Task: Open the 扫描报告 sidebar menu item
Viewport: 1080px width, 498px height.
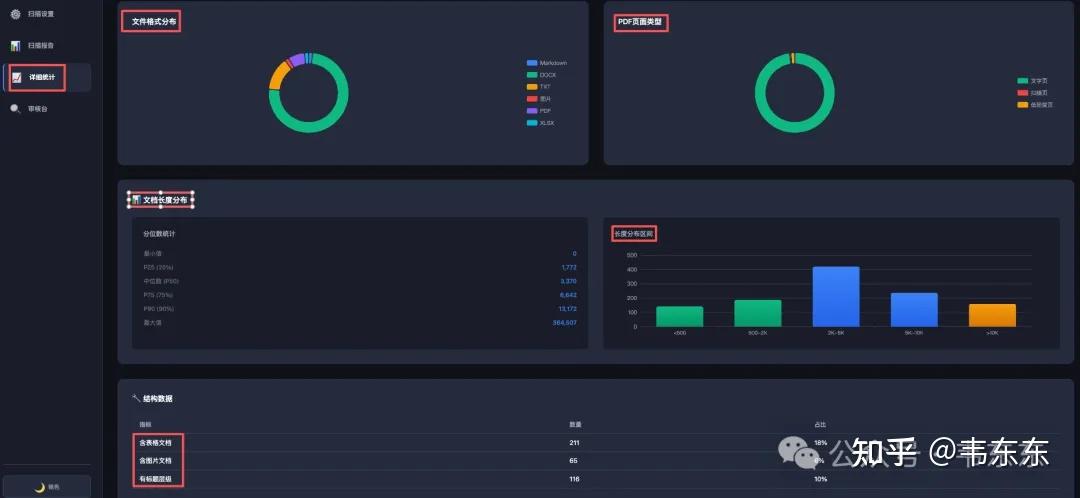Action: tap(41, 45)
